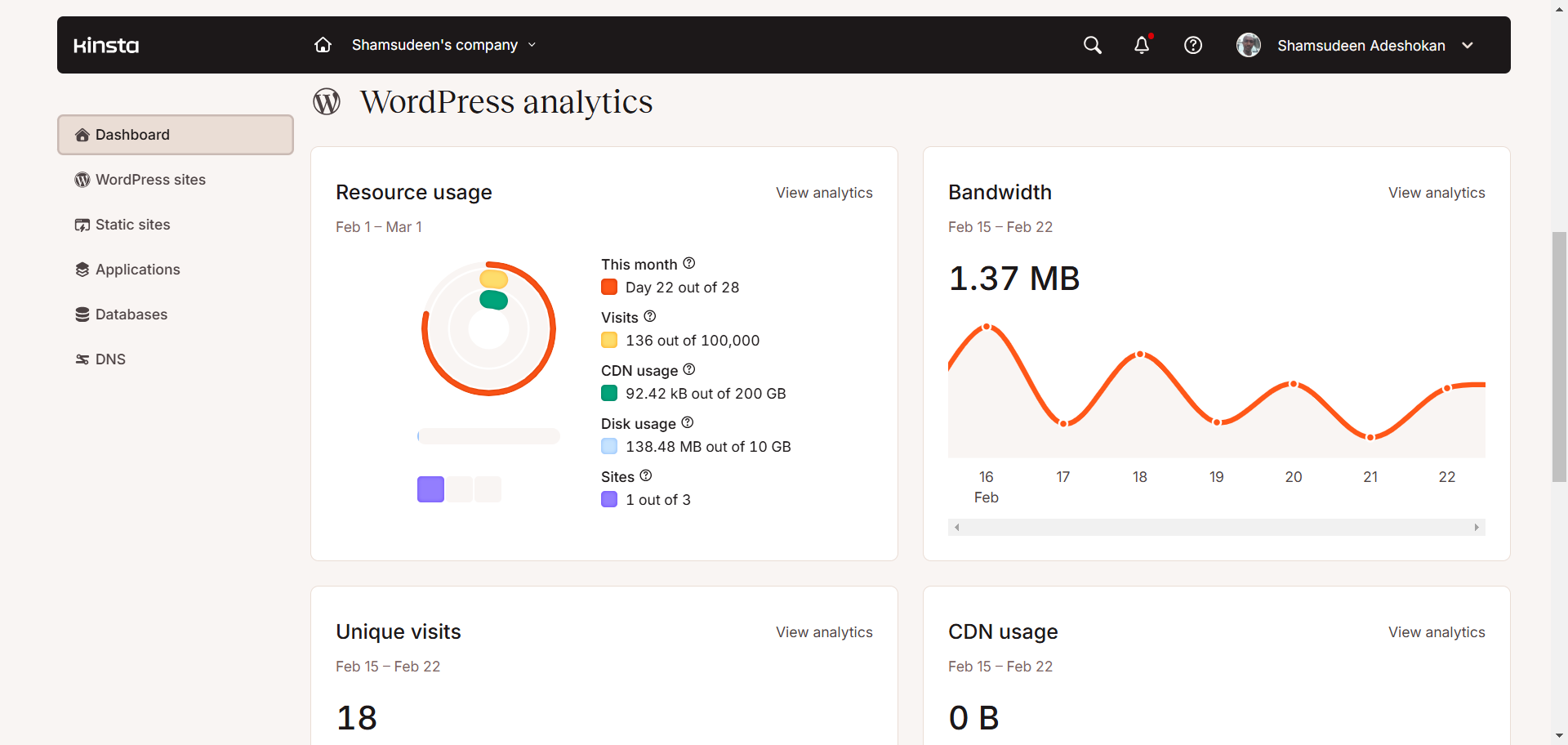The height and width of the screenshot is (745, 1568).
Task: Show info tooltip for CDN usage
Action: [689, 369]
